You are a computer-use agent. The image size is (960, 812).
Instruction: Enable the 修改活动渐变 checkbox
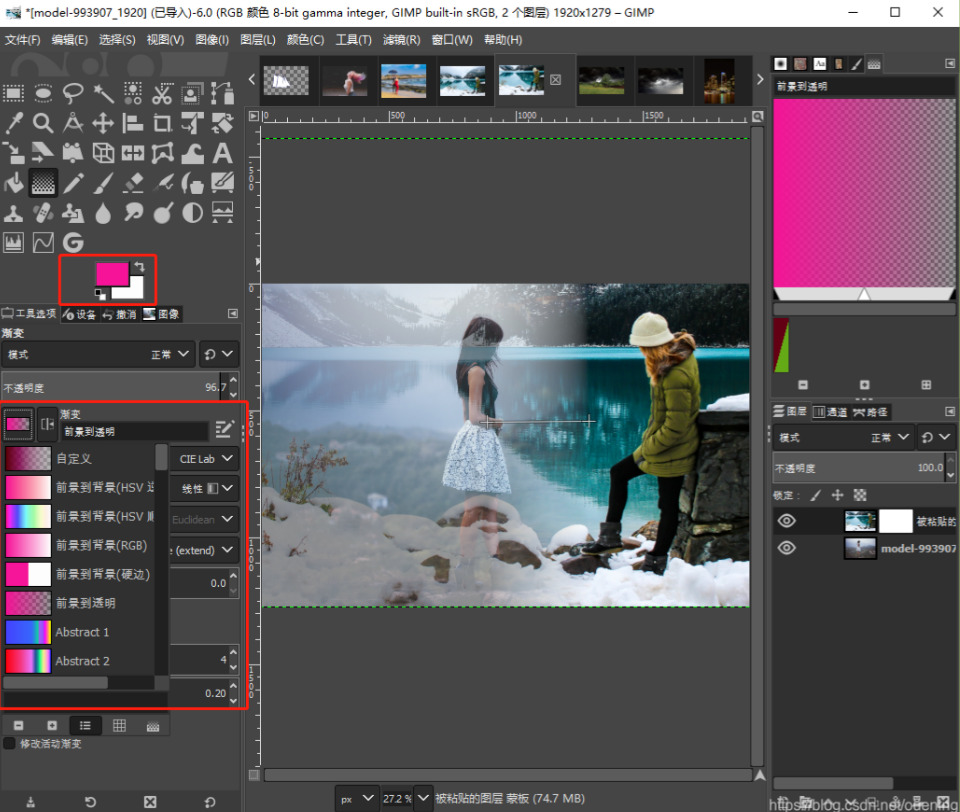(10, 743)
